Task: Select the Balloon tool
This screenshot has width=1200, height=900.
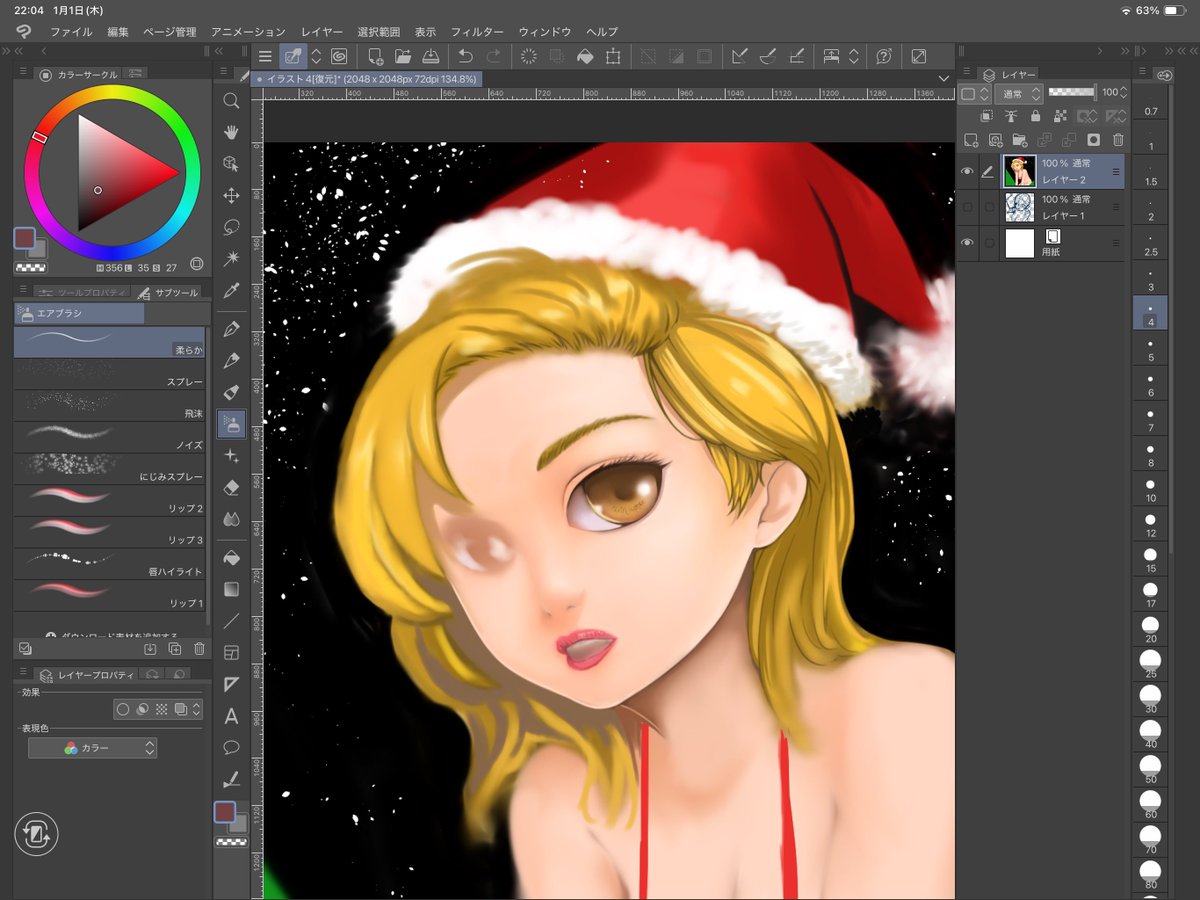Action: tap(231, 747)
